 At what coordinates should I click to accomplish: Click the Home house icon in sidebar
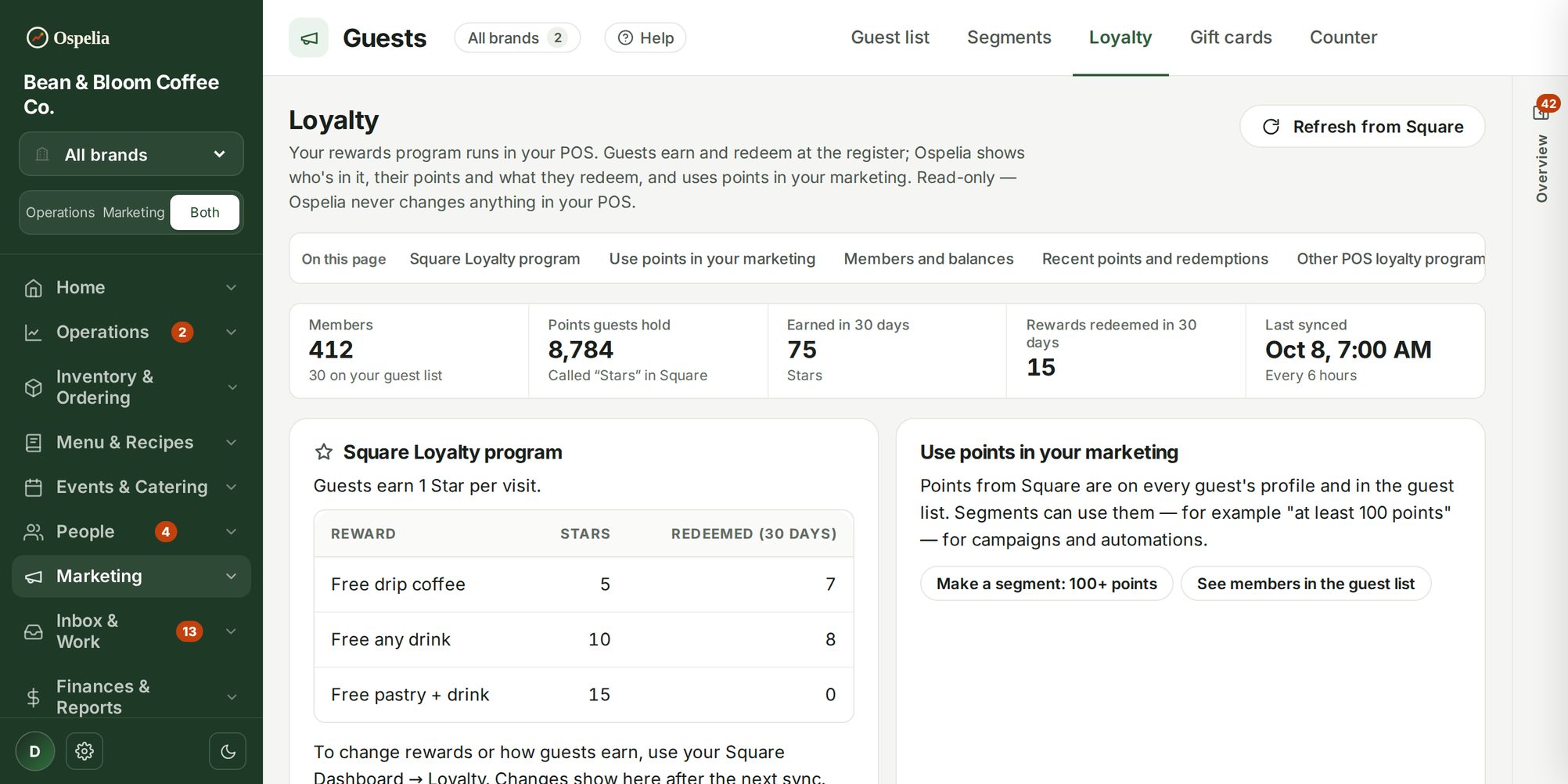pyautogui.click(x=33, y=288)
